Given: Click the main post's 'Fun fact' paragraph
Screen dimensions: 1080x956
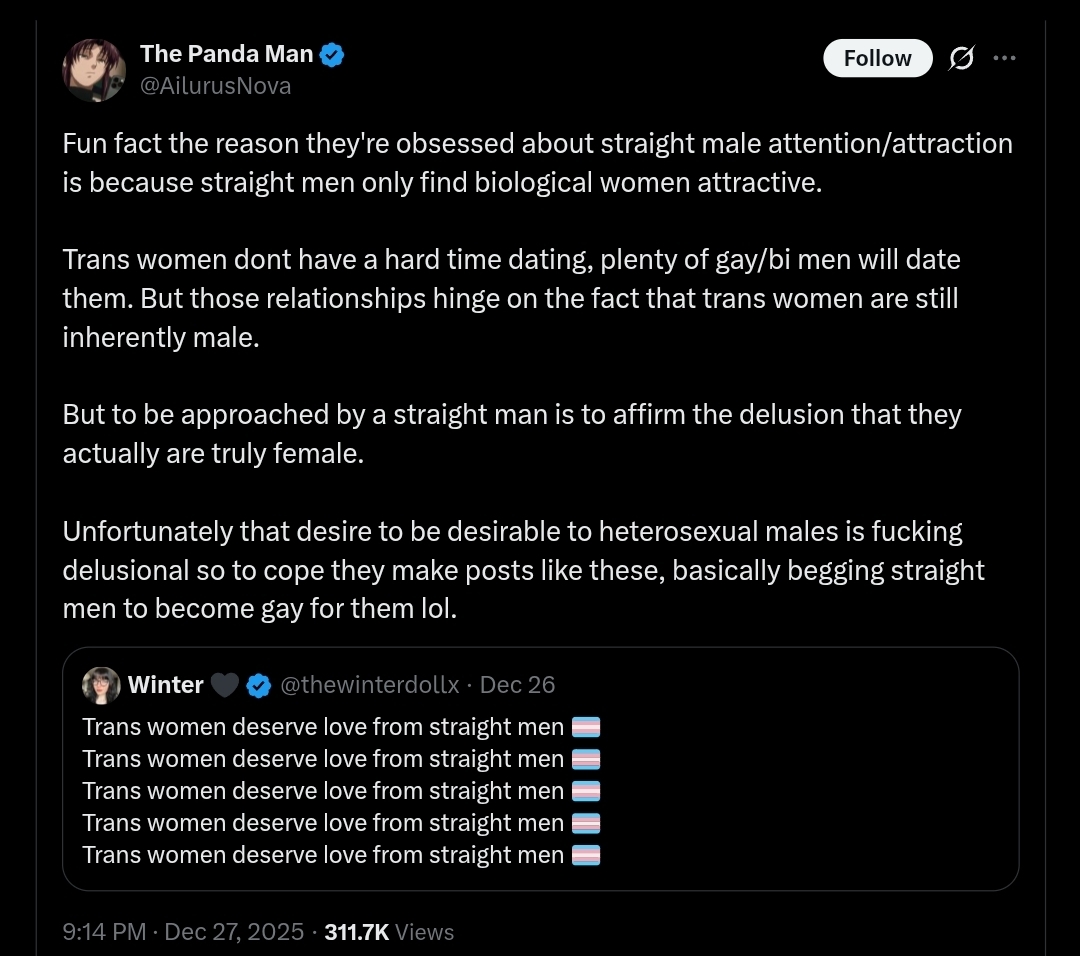Looking at the screenshot, I should [x=537, y=164].
